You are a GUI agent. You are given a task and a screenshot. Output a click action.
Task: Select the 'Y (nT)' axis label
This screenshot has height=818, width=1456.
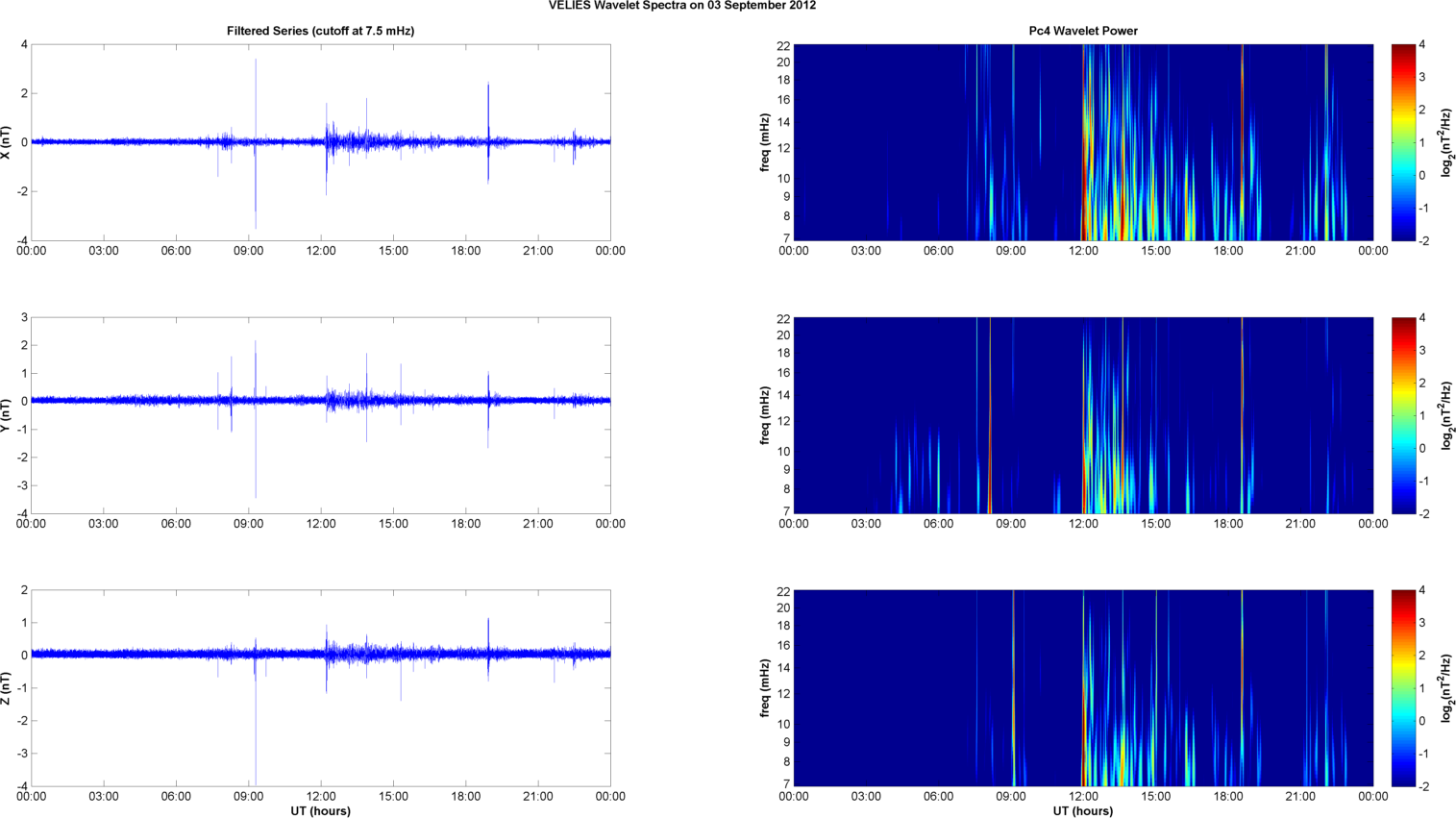pos(8,415)
